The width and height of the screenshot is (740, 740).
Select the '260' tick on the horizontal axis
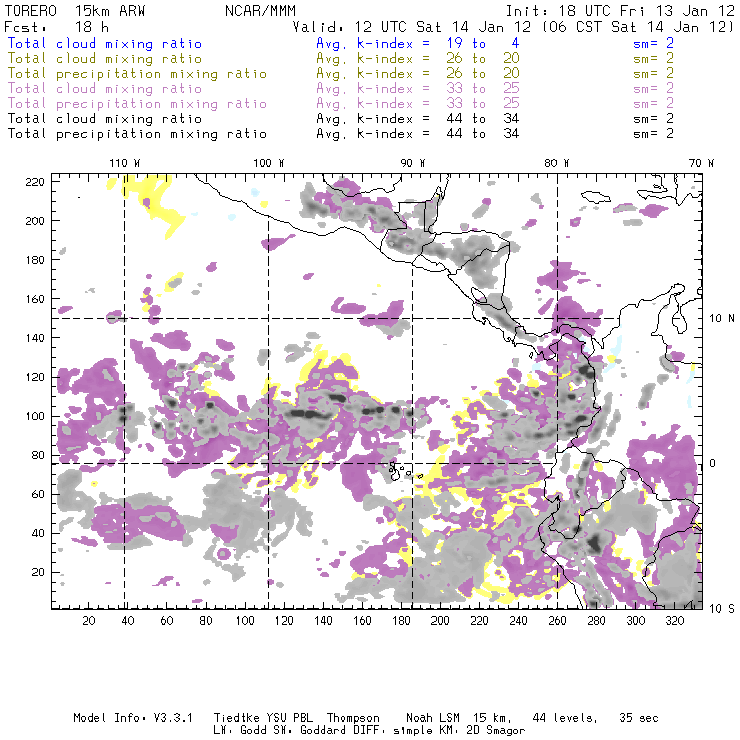click(x=557, y=621)
